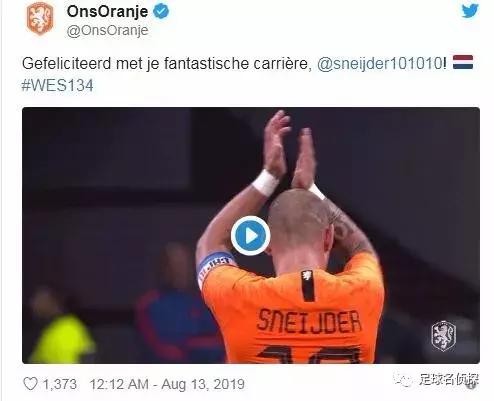Click the Twitter bird logo
Screen dimensions: 494x401
(470, 11)
